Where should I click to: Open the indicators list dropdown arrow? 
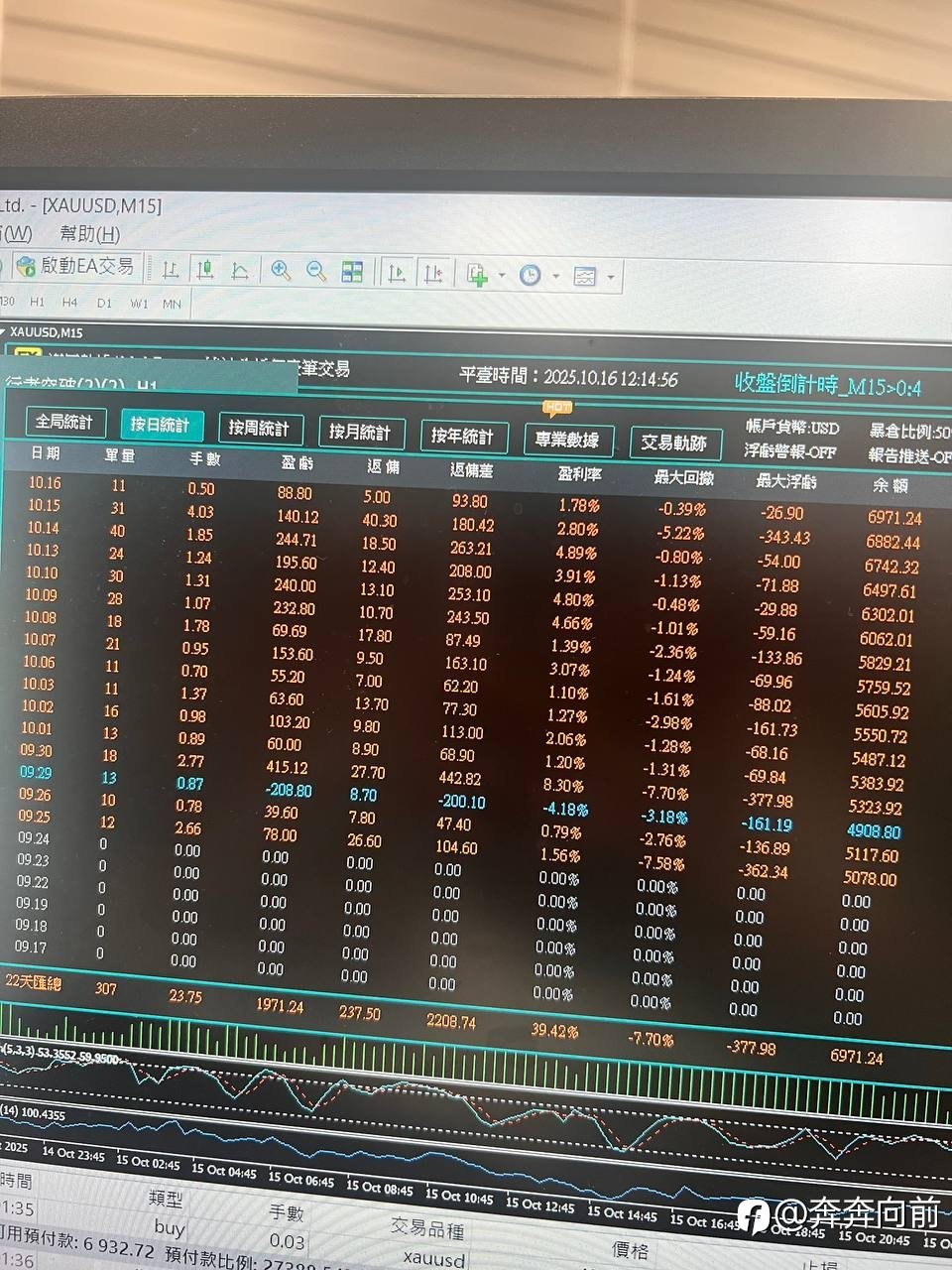click(x=502, y=276)
